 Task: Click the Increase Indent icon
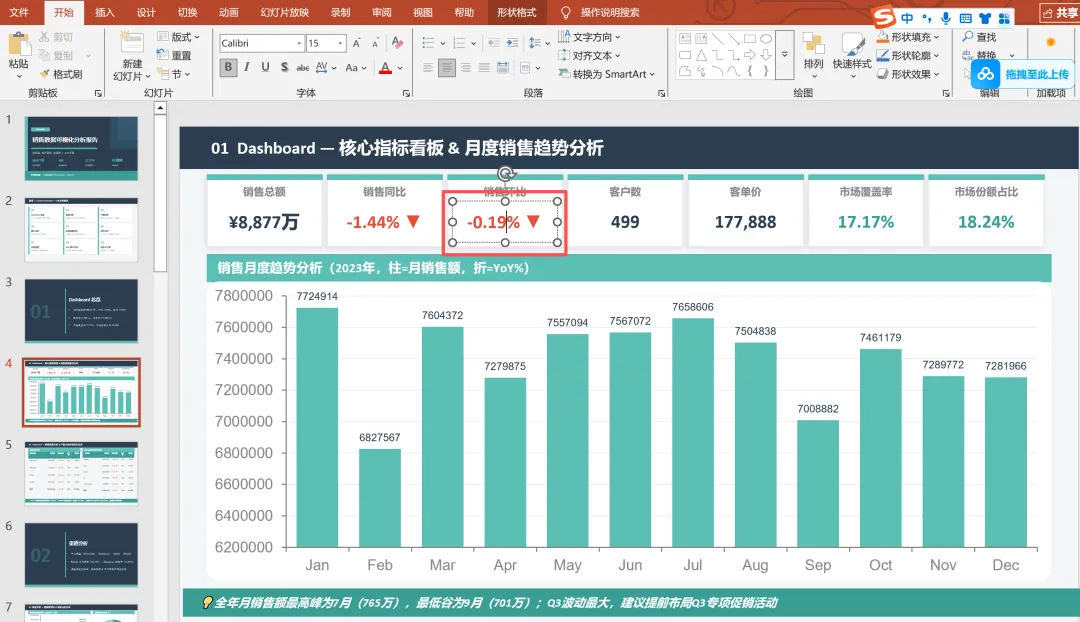tap(512, 43)
